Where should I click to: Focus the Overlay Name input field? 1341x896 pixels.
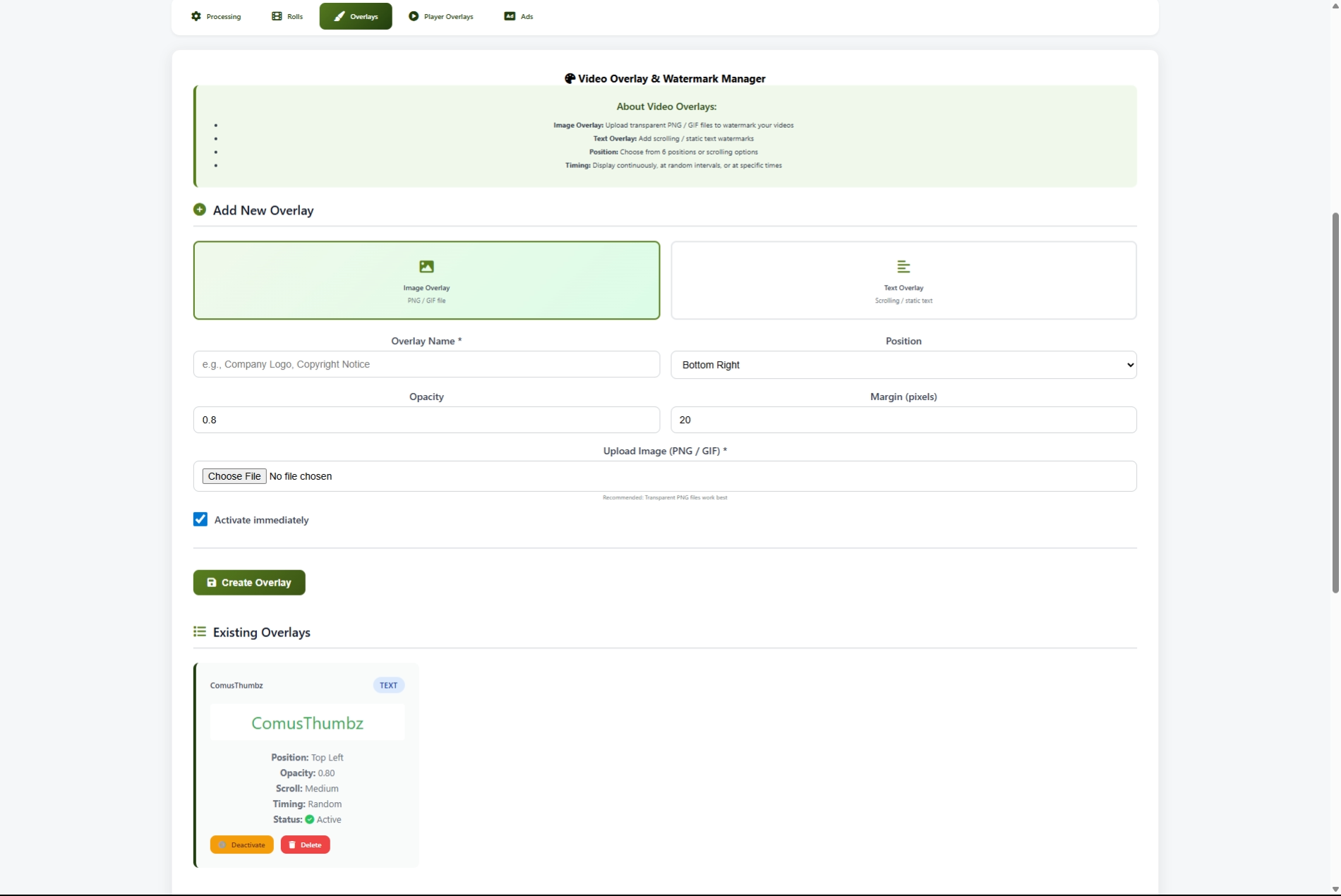426,365
